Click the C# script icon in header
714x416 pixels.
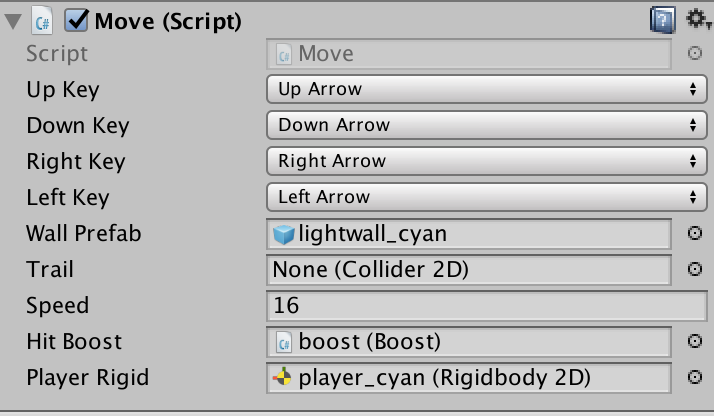point(43,20)
